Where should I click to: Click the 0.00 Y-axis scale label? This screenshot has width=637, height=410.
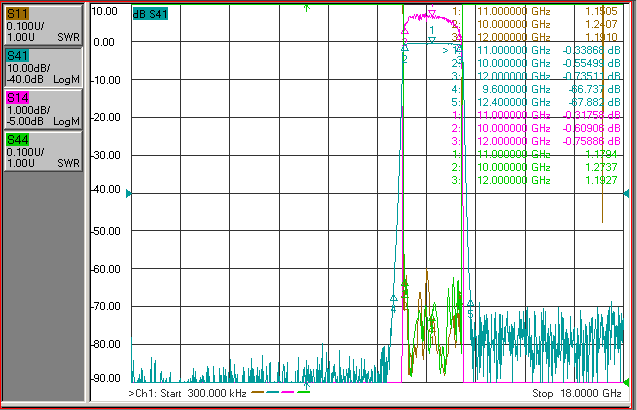tap(104, 42)
